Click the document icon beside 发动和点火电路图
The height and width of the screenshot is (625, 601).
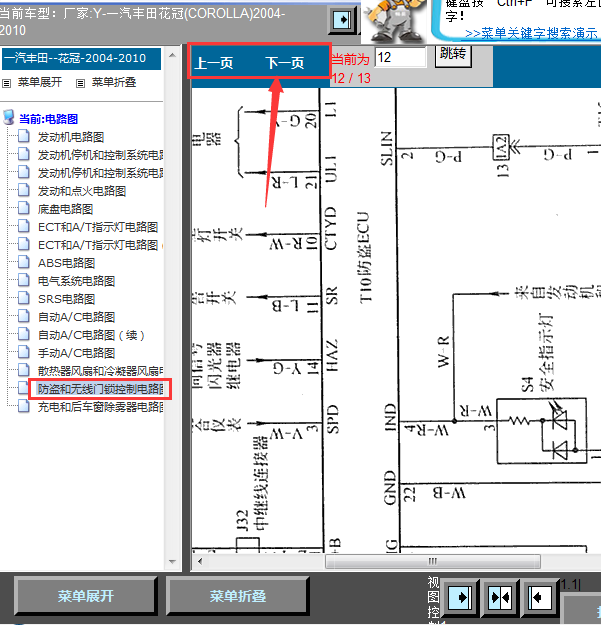point(24,190)
